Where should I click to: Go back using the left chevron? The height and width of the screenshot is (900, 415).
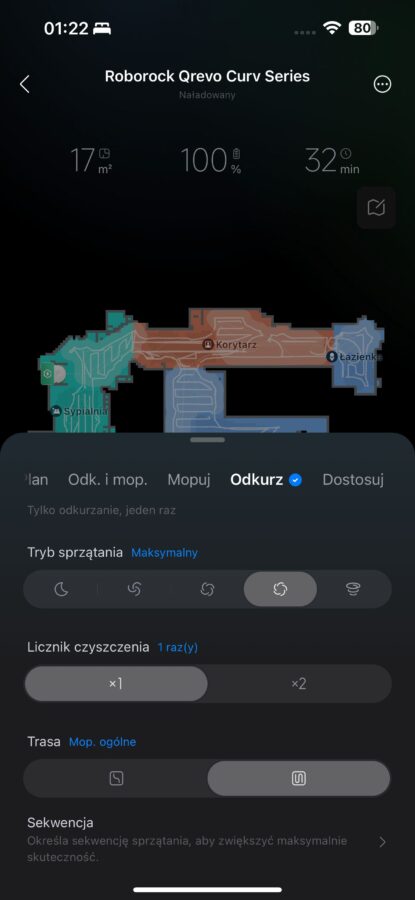(24, 84)
